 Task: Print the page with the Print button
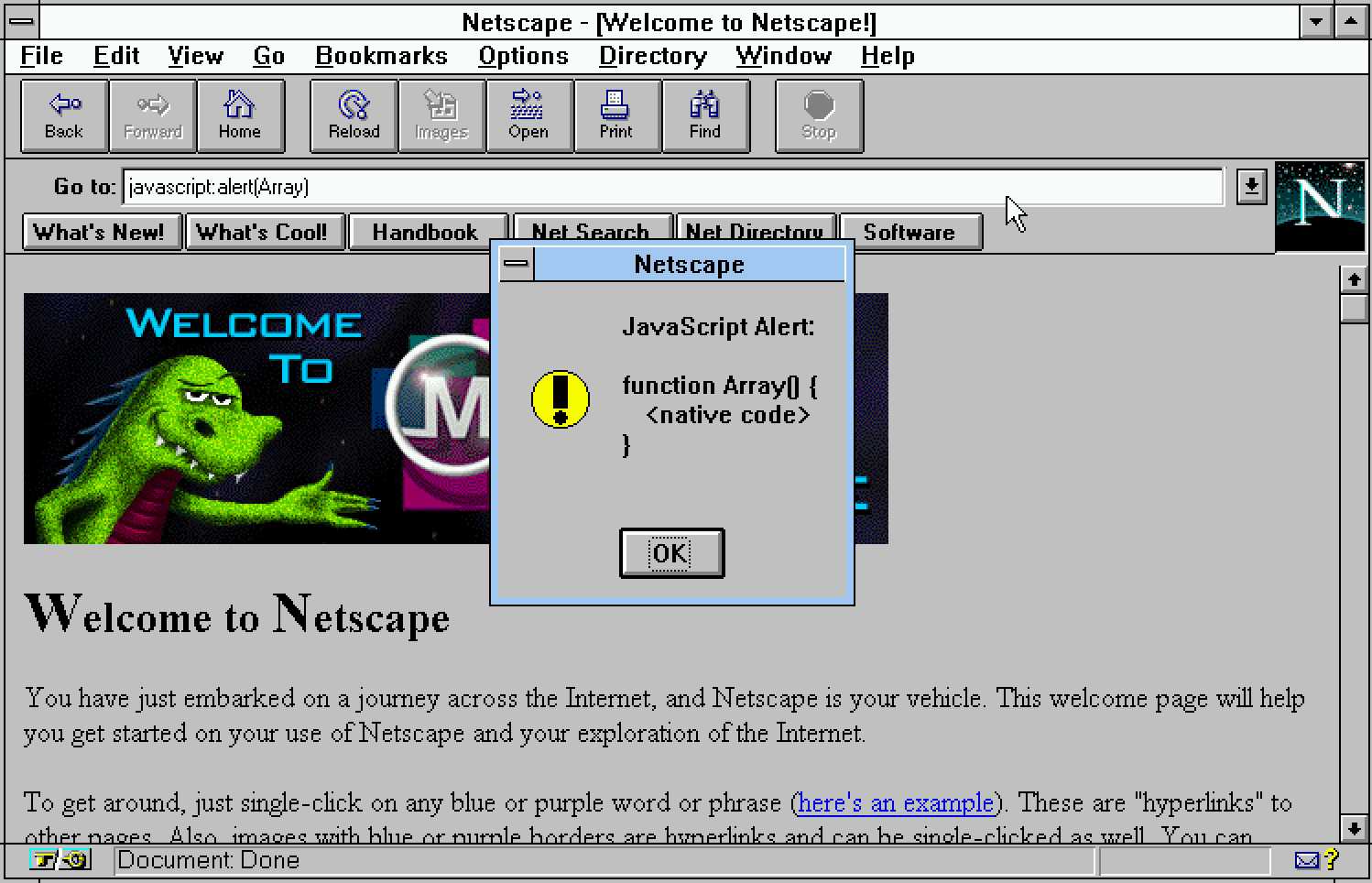pyautogui.click(x=617, y=116)
